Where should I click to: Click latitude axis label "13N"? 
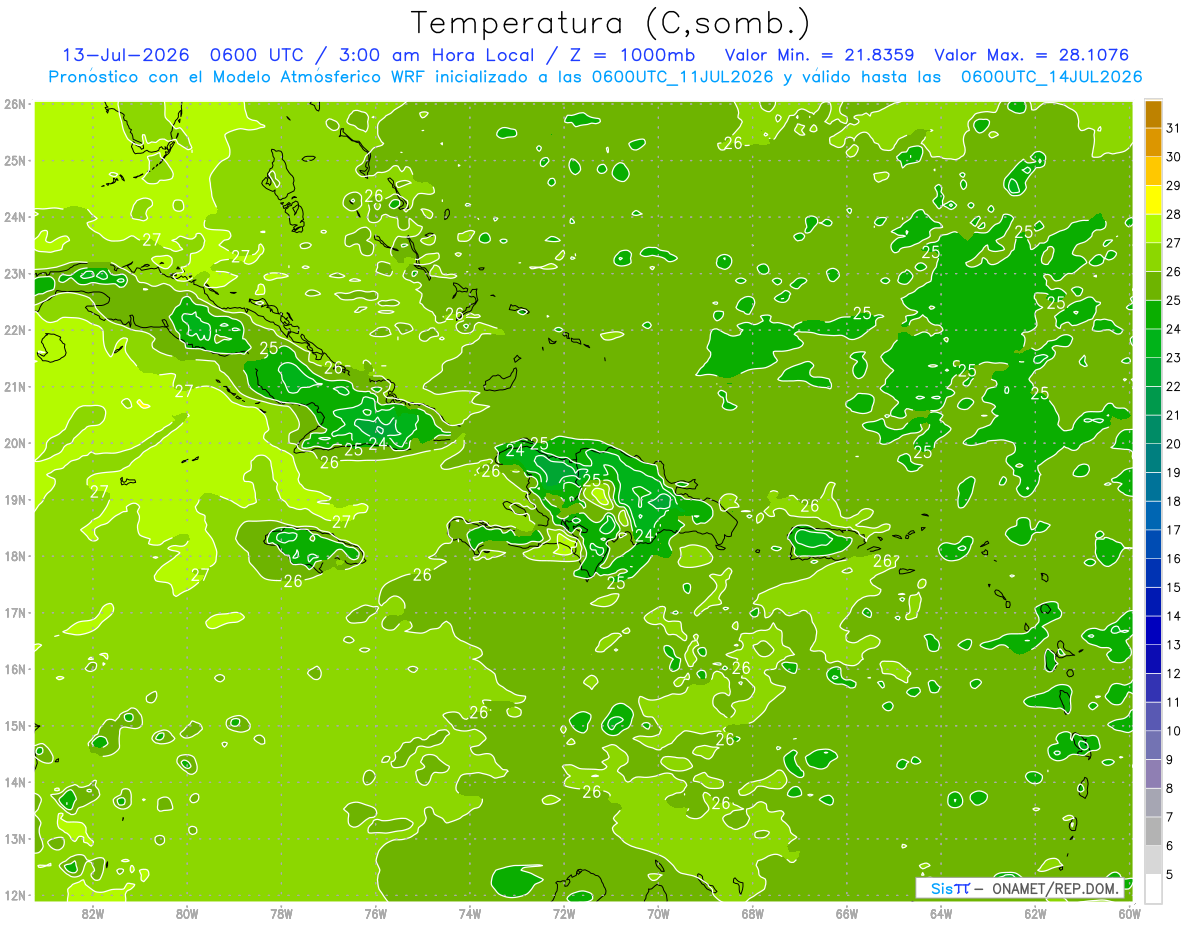click(14, 839)
